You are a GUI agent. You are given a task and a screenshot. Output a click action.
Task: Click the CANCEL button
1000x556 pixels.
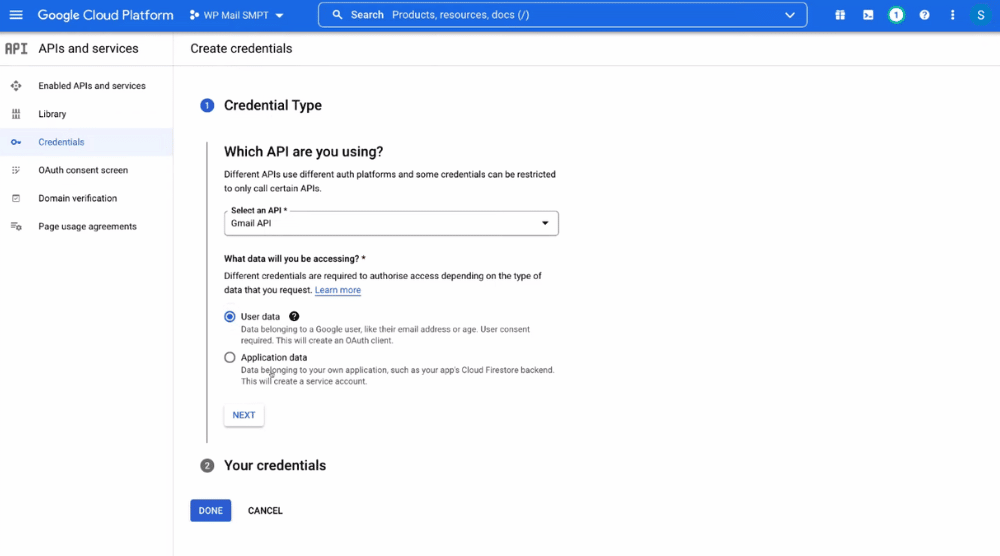[265, 510]
